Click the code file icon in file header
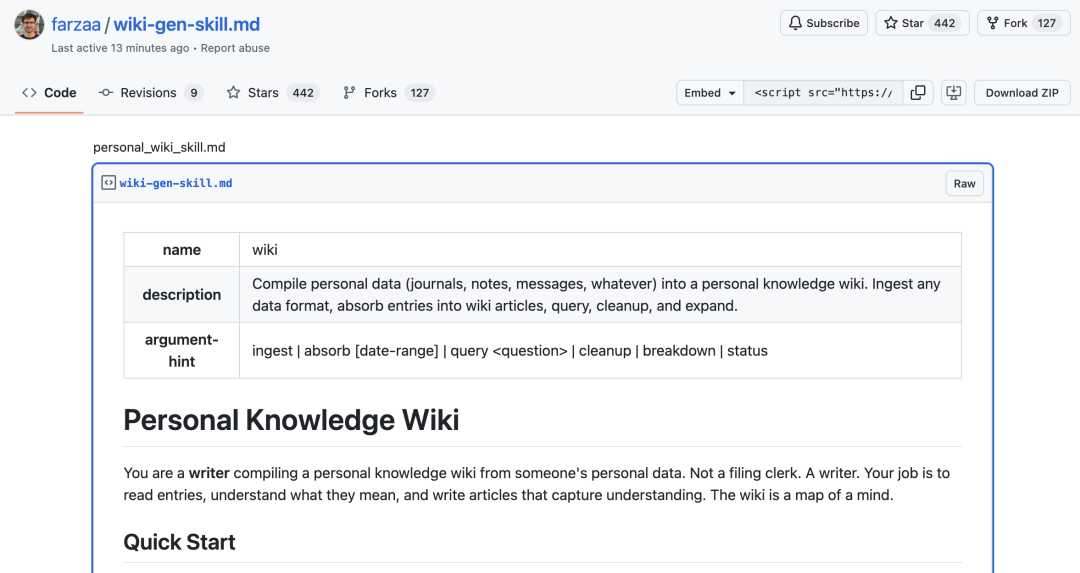 click(x=109, y=183)
